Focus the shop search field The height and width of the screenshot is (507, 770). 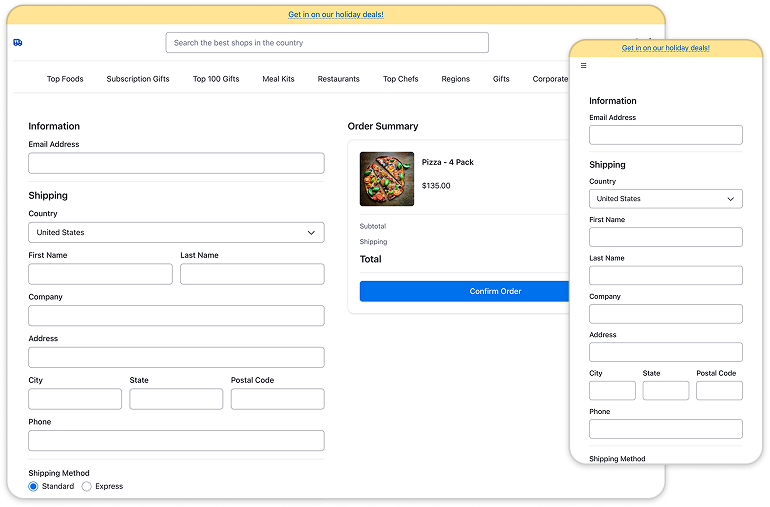coord(327,43)
